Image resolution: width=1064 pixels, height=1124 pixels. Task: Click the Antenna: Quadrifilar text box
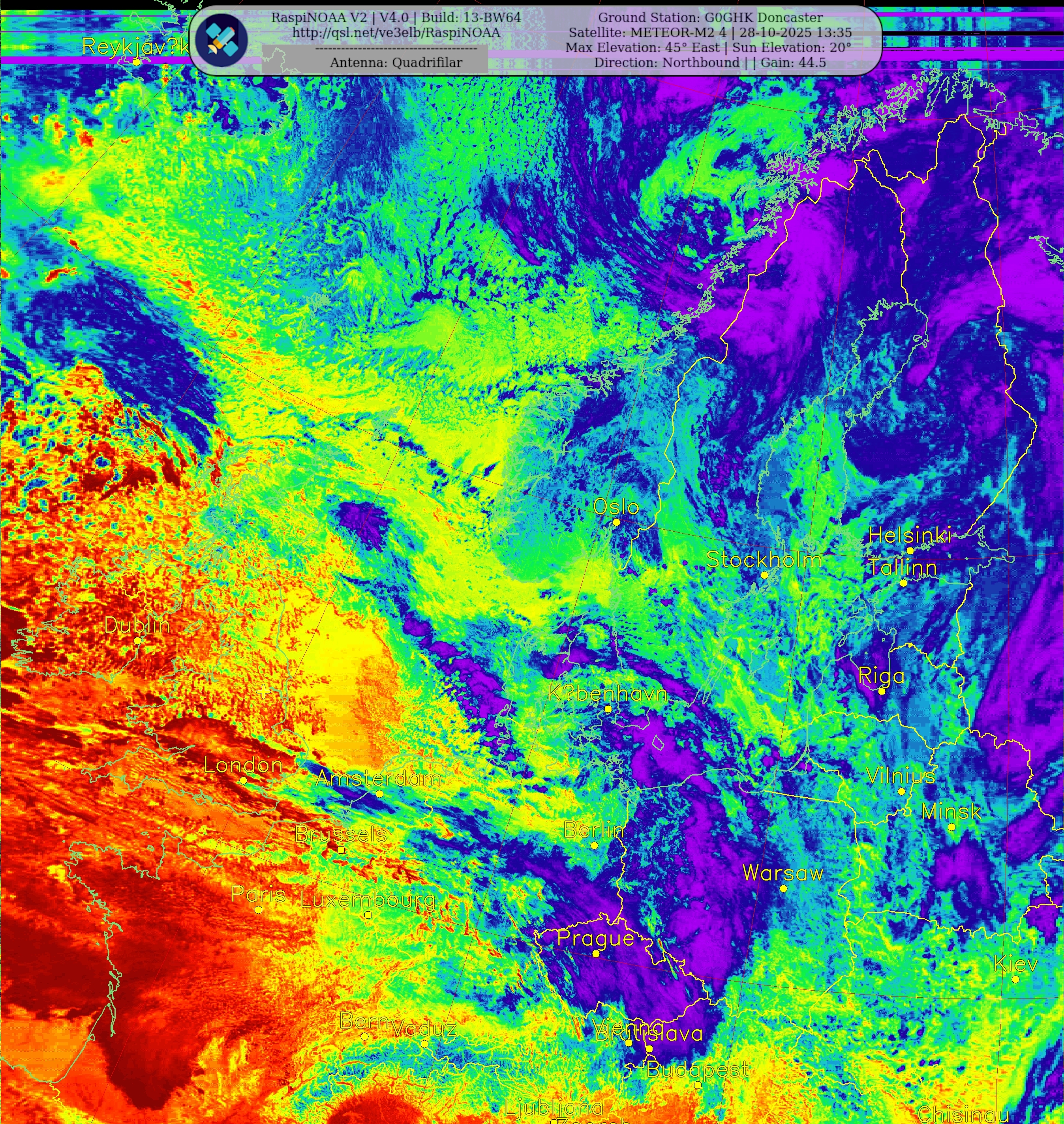pyautogui.click(x=396, y=62)
